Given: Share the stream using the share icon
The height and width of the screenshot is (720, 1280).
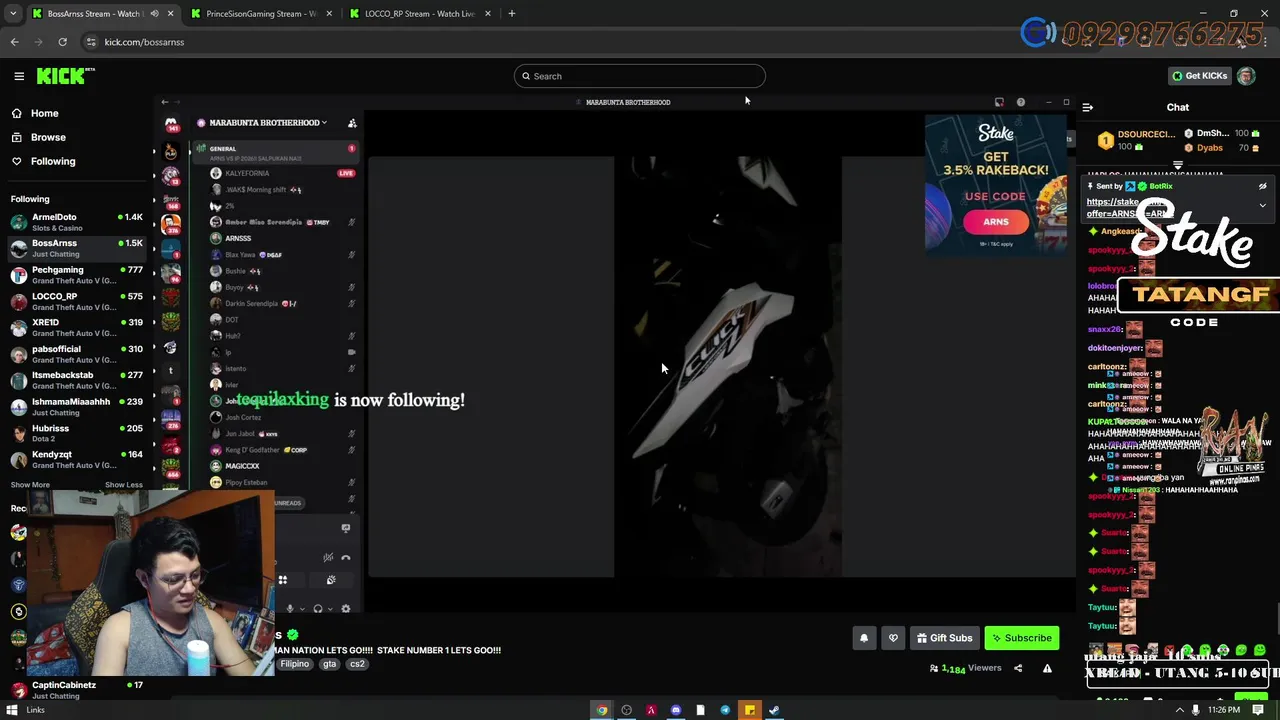Looking at the screenshot, I should [x=1018, y=668].
